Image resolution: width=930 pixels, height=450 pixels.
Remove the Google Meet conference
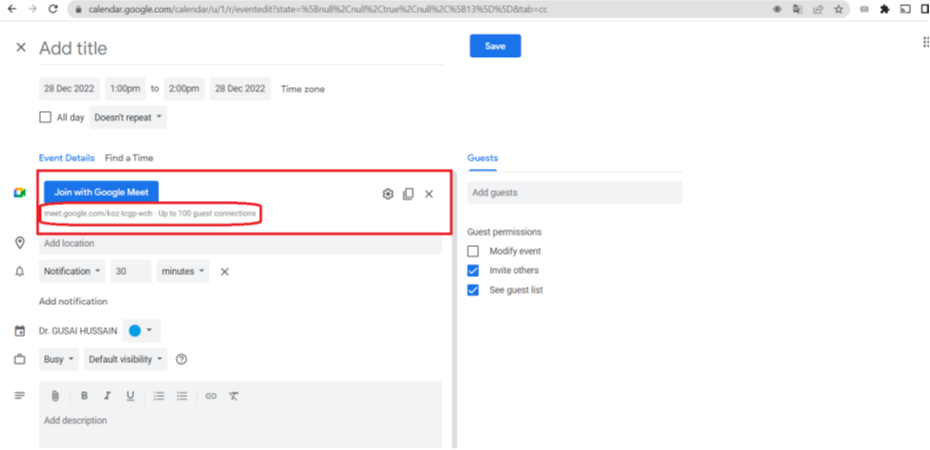pyautogui.click(x=429, y=194)
